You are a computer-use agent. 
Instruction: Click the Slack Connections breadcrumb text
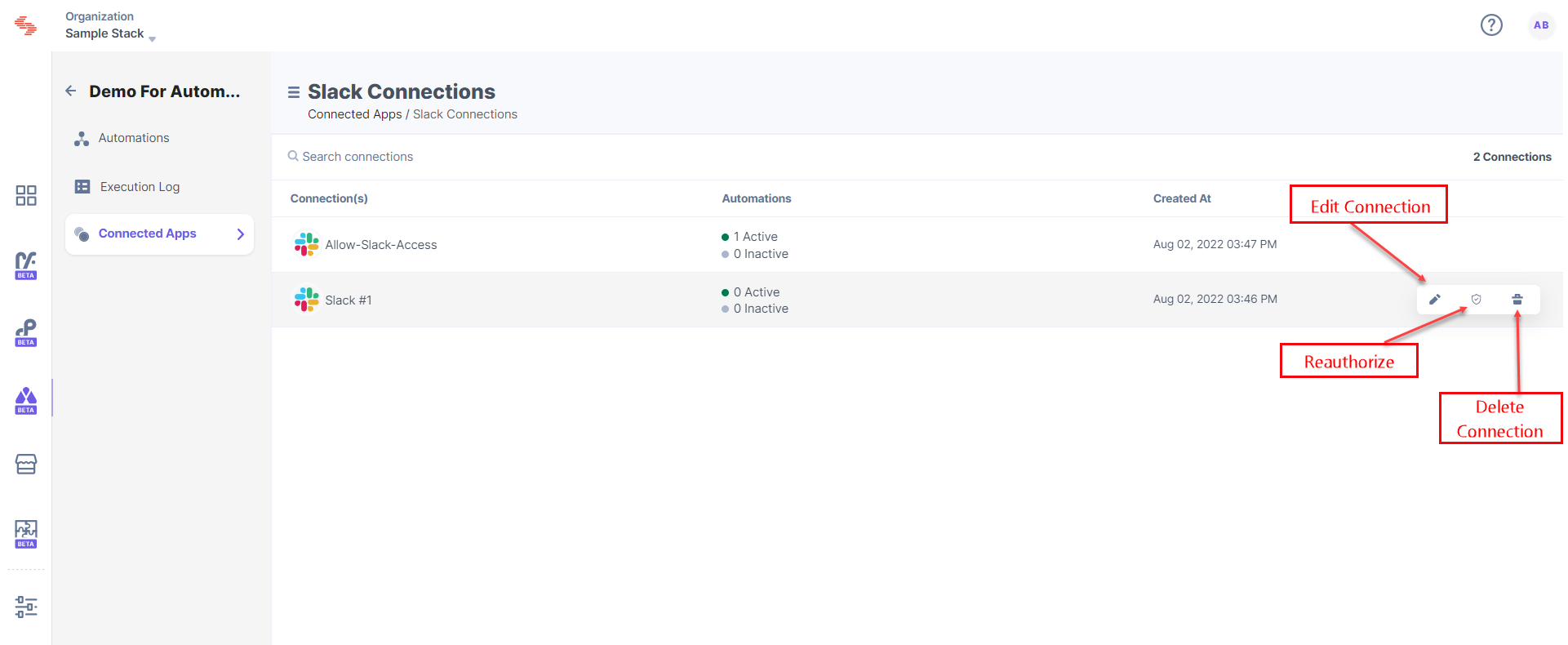pos(465,114)
